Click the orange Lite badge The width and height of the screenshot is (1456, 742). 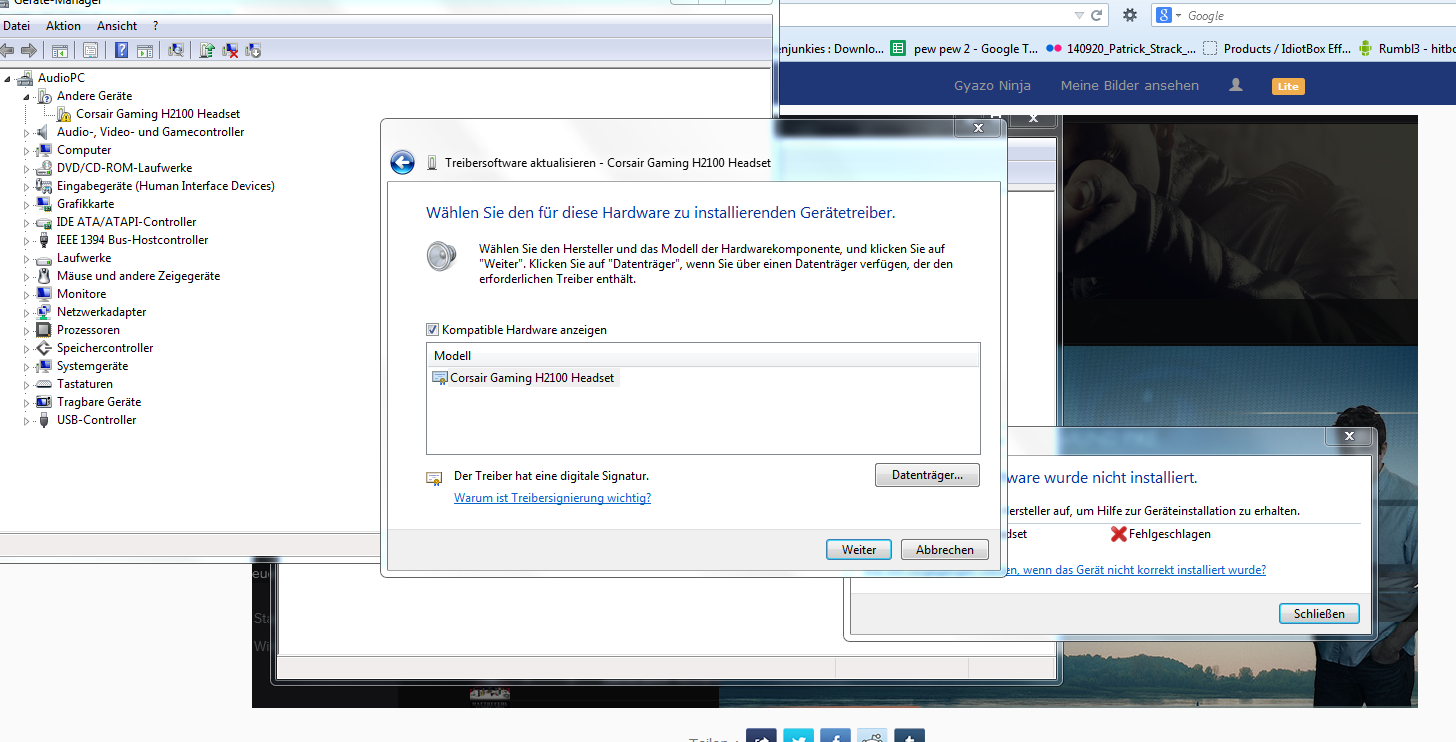click(1288, 86)
